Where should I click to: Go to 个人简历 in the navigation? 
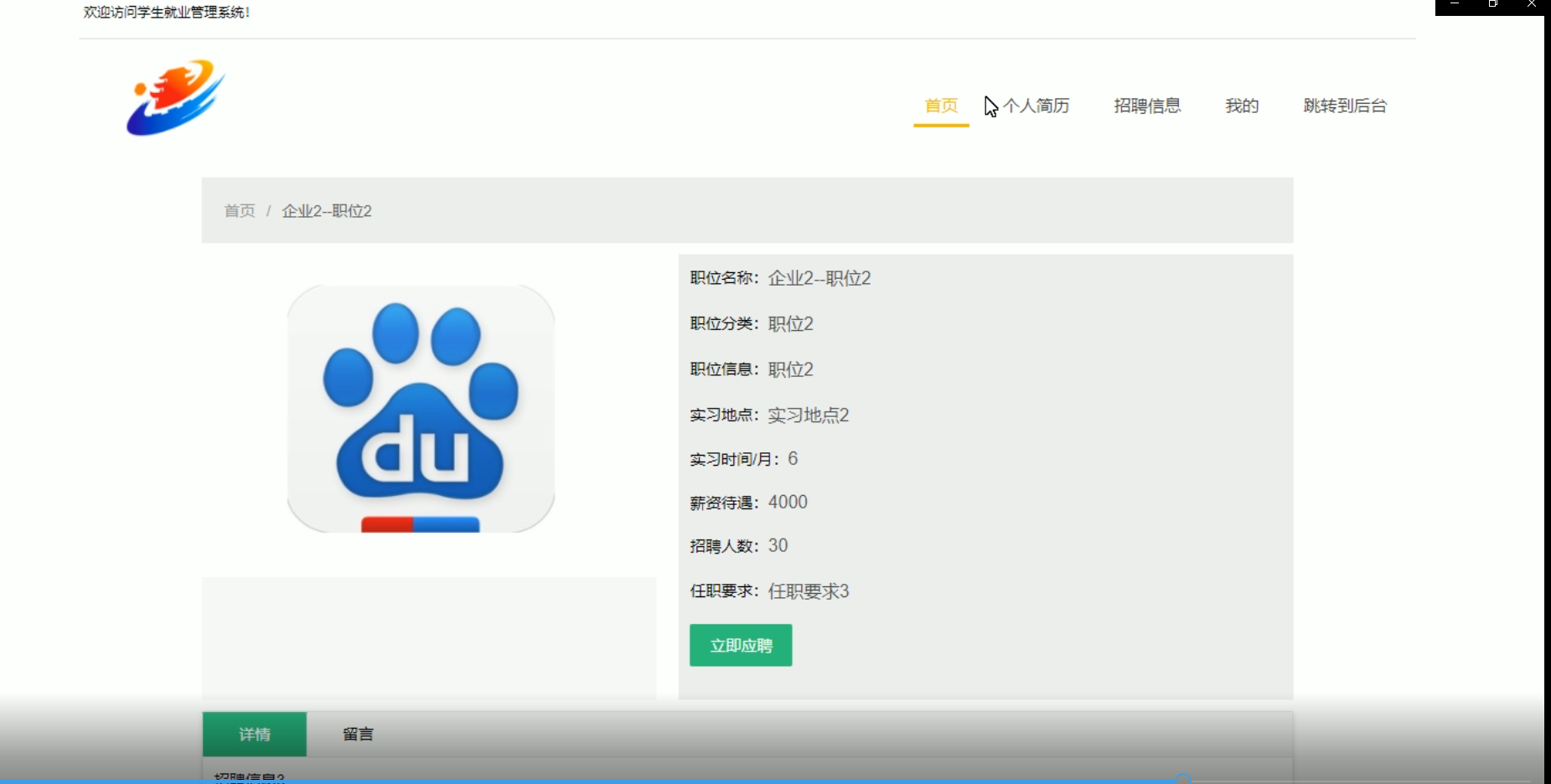click(x=1036, y=106)
